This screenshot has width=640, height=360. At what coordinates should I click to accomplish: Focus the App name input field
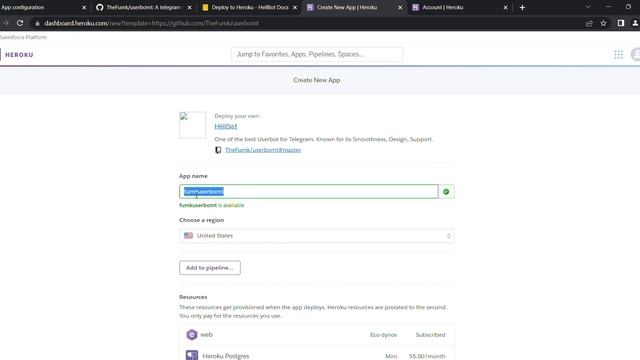[309, 191]
